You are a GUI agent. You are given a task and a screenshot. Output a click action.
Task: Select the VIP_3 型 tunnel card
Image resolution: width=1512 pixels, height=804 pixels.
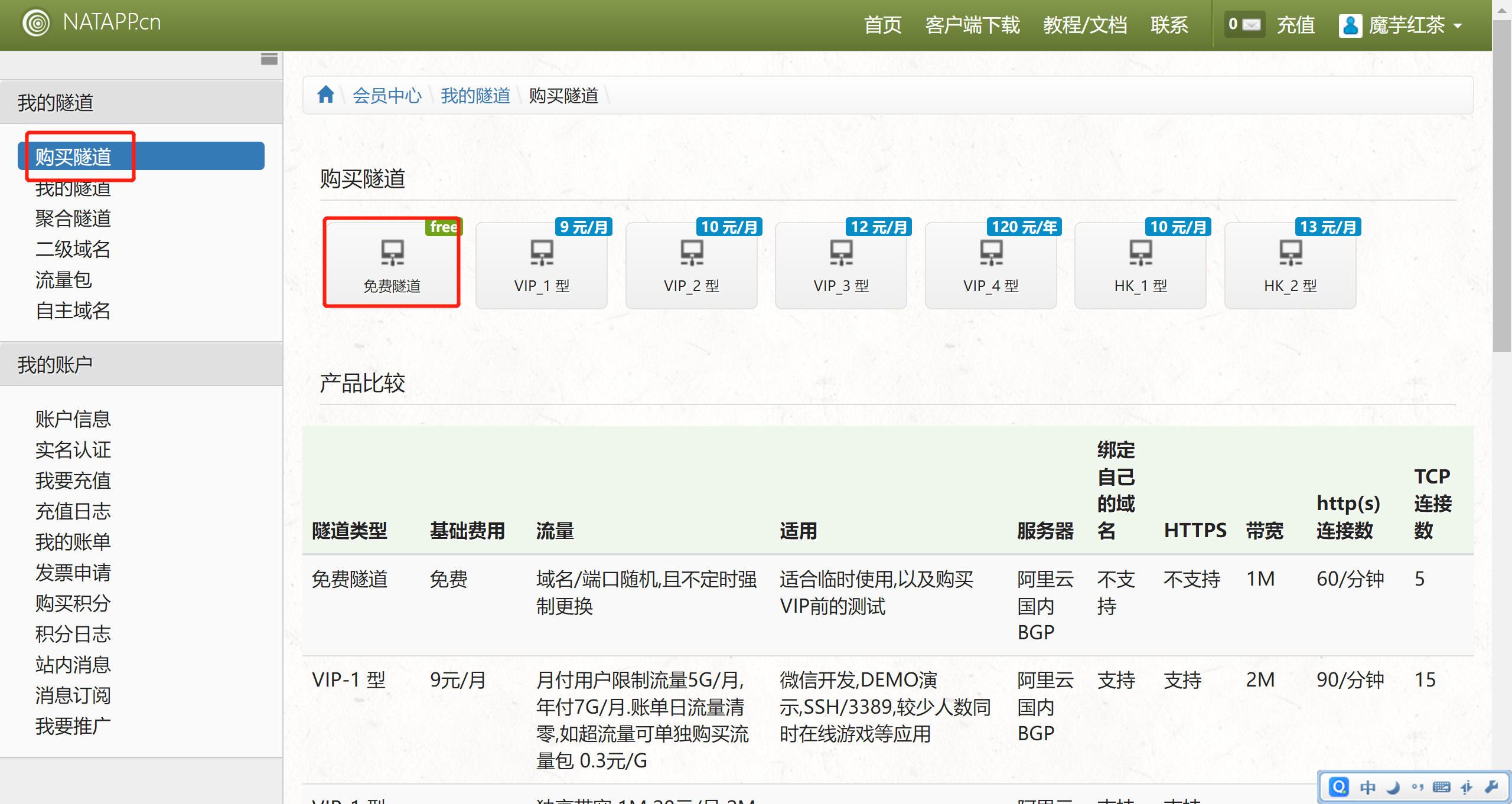(x=841, y=265)
